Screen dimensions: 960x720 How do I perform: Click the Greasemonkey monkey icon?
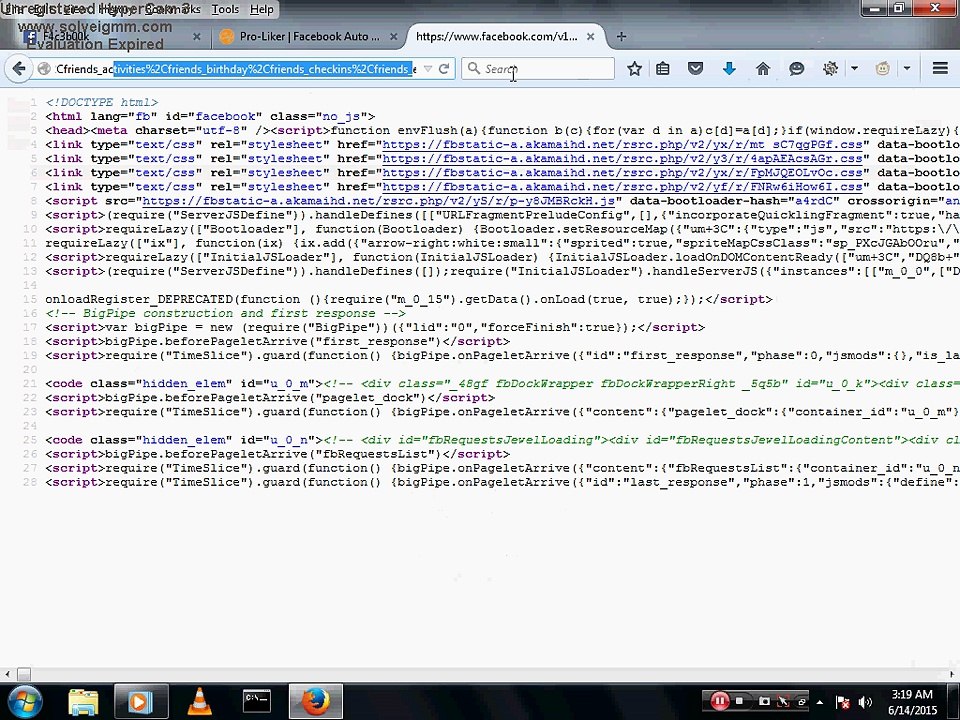tap(882, 69)
